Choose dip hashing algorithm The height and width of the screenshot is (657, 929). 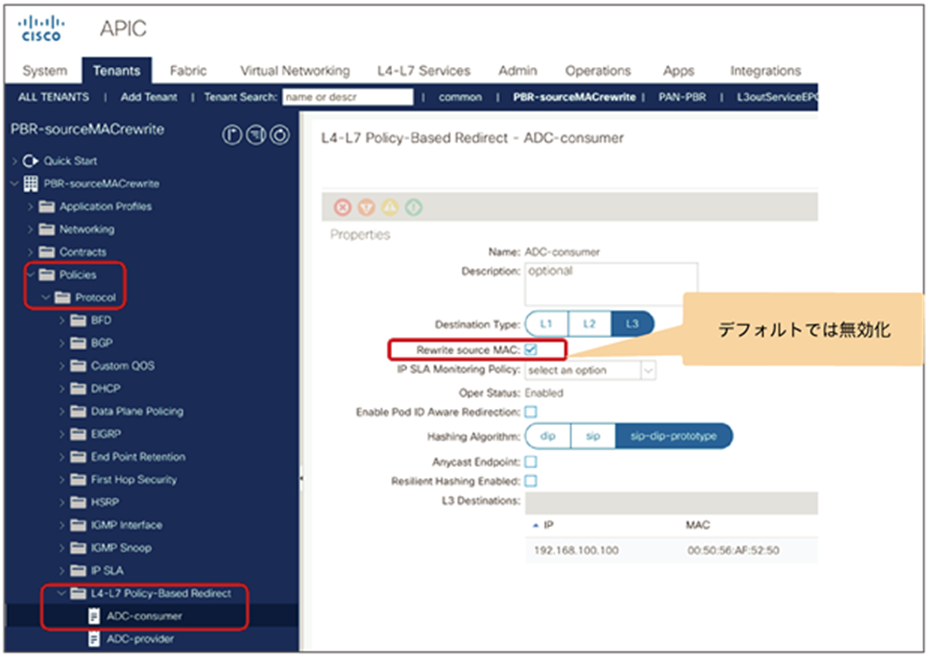[x=548, y=436]
